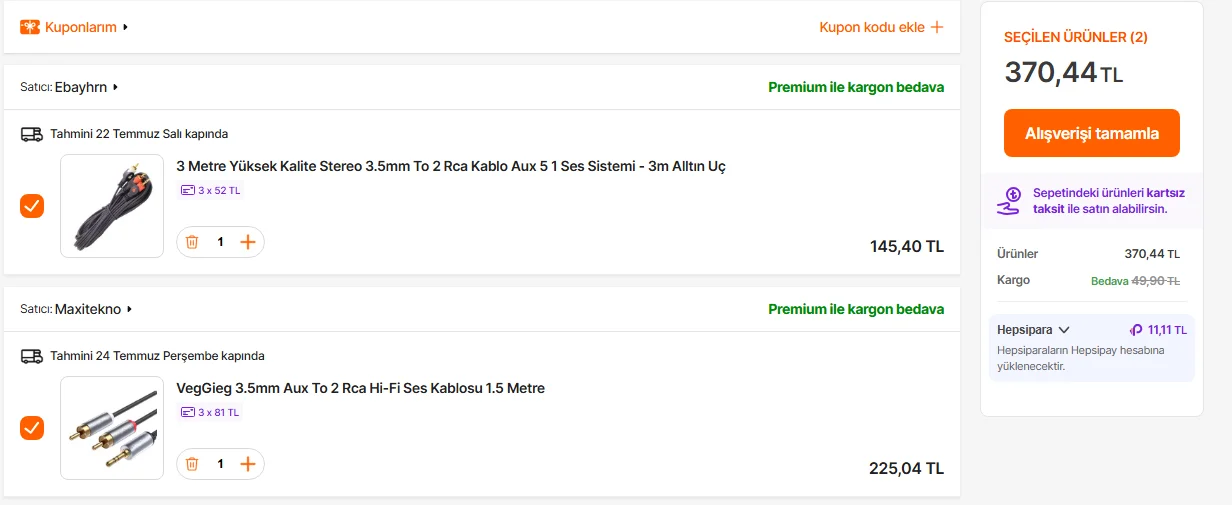Increase quantity of the 3 Metre Stereo cable

248,242
